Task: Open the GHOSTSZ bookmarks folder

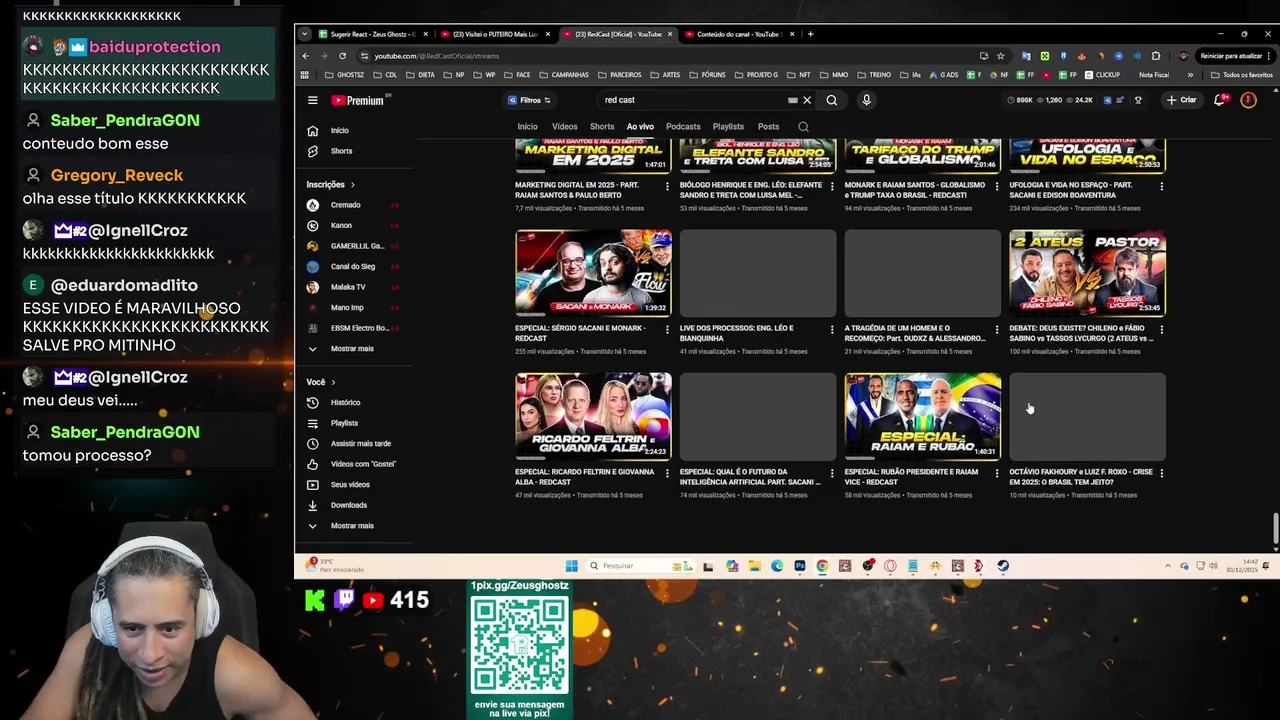Action: point(345,75)
